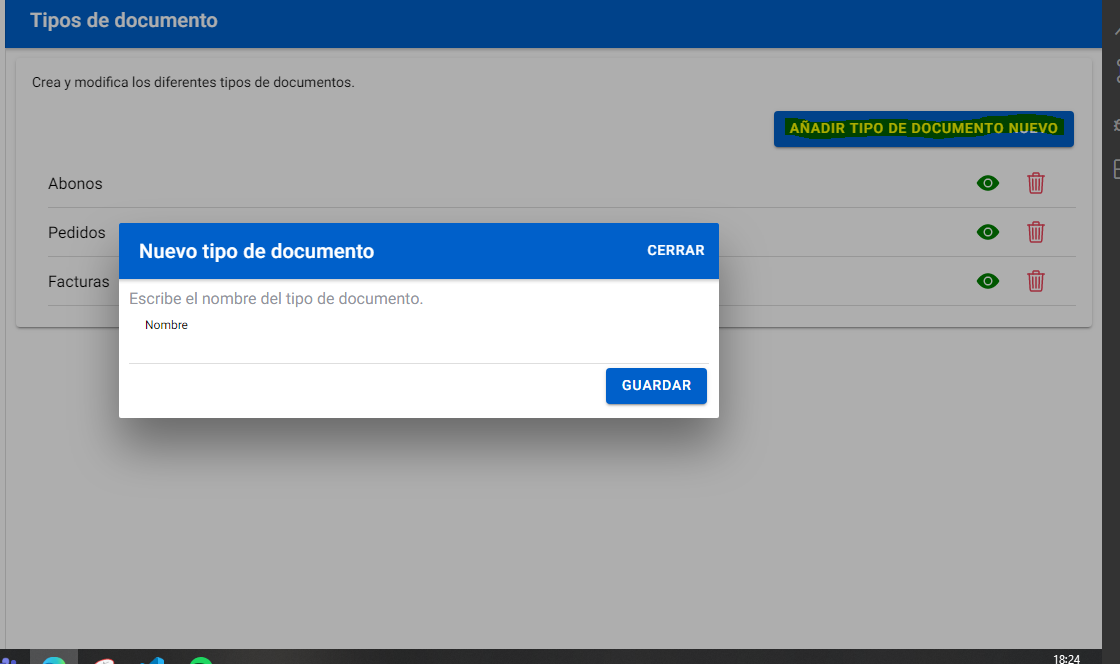1120x664 pixels.
Task: Select the Abonos list entry
Action: pyautogui.click(x=75, y=184)
